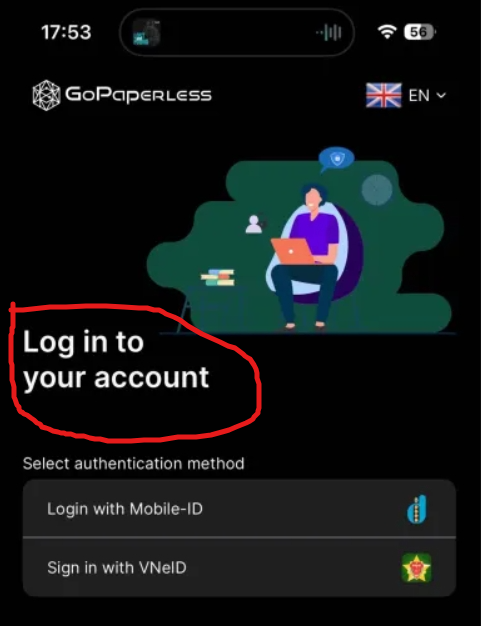Tap the stack of books illustration
Screen dimensions: 481x626
[x=218, y=278]
